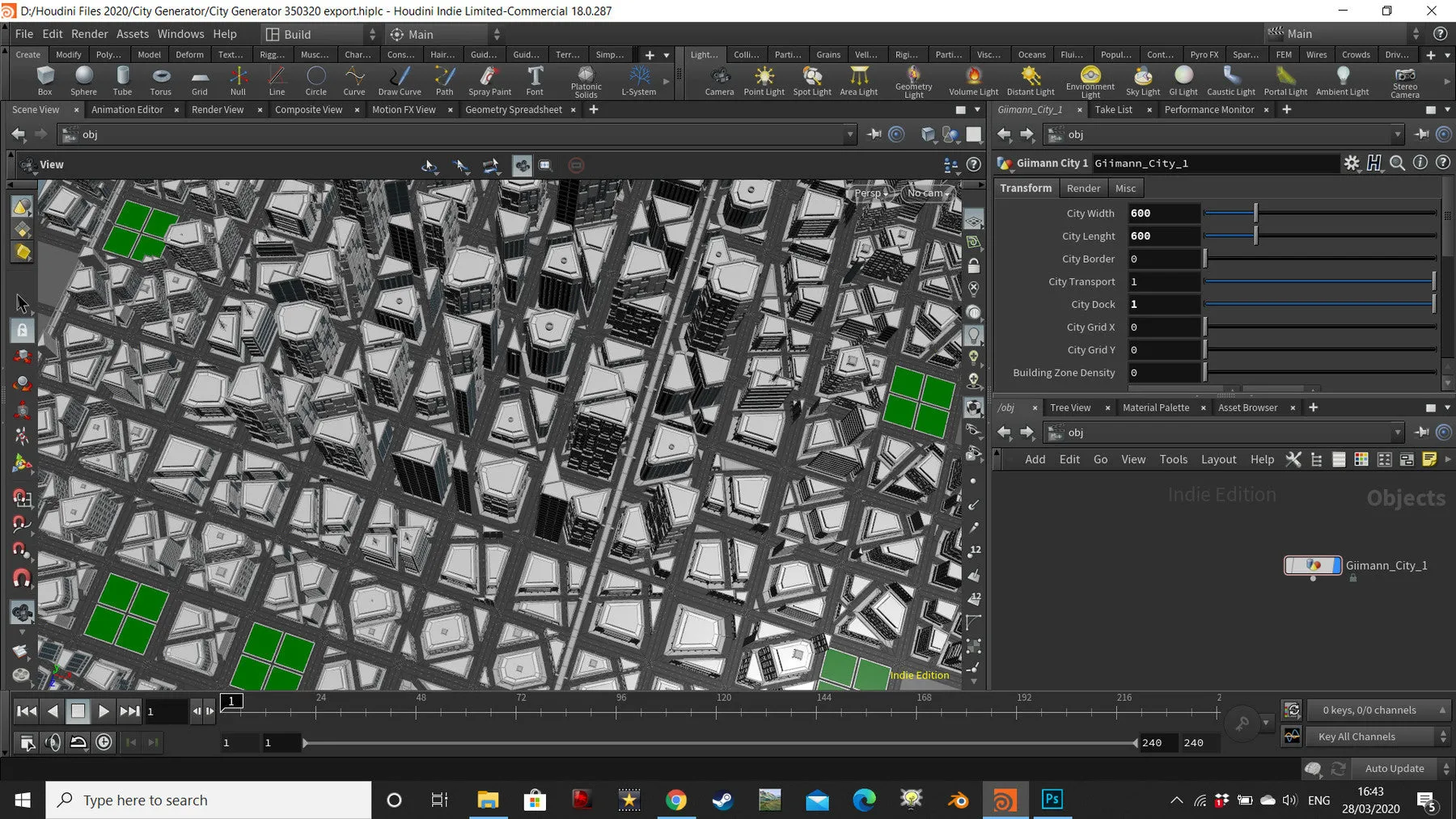Viewport: 1456px width, 819px height.
Task: Create a Point Light from shelf
Action: tap(764, 80)
